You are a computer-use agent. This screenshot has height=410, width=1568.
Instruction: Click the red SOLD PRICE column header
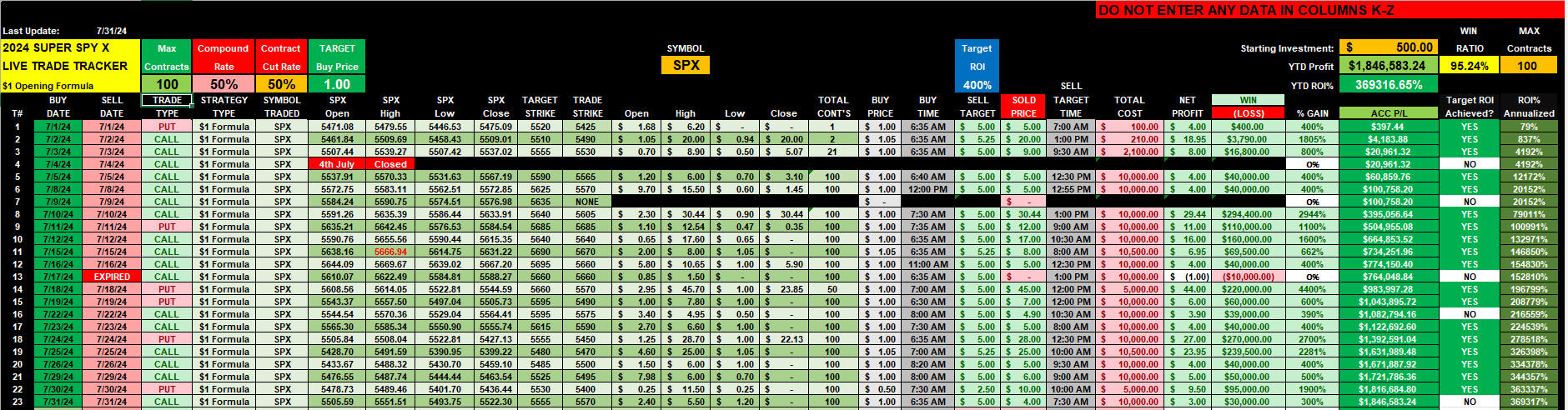(x=1023, y=107)
